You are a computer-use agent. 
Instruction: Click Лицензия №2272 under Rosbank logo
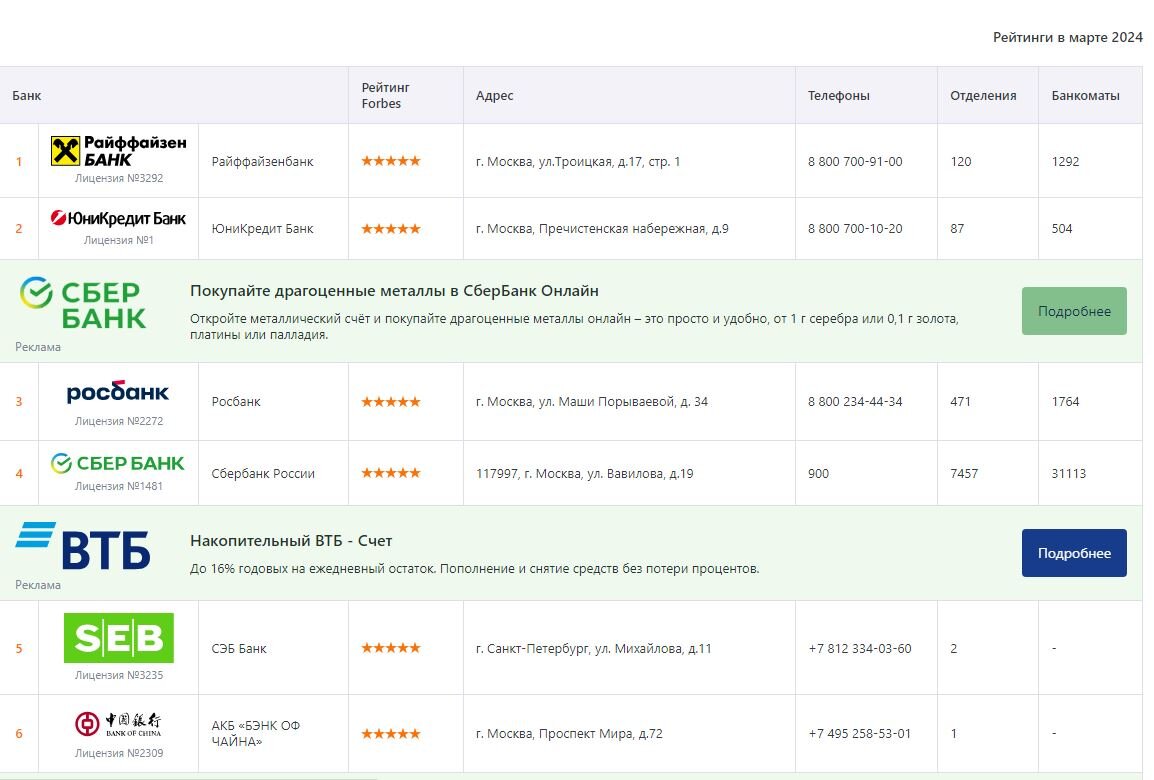(x=118, y=422)
